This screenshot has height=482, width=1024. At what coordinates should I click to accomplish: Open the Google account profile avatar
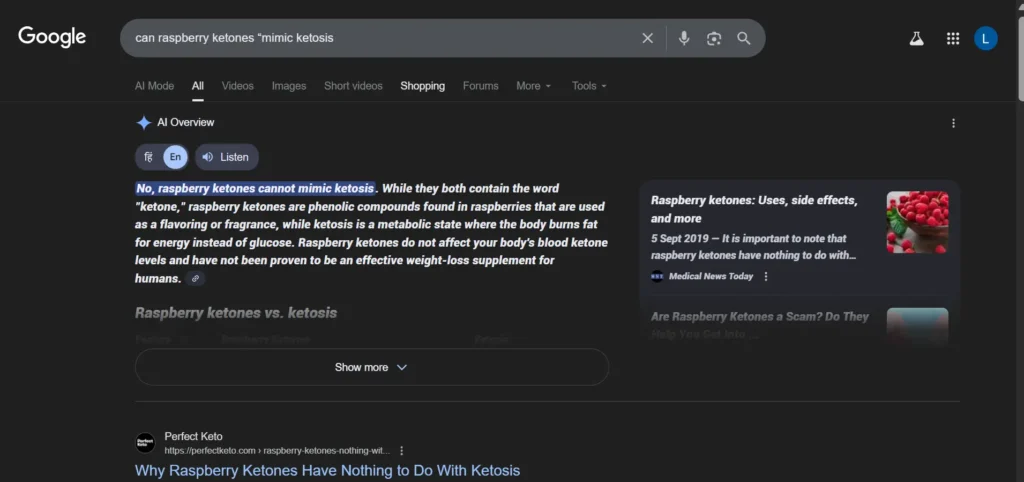pos(986,39)
